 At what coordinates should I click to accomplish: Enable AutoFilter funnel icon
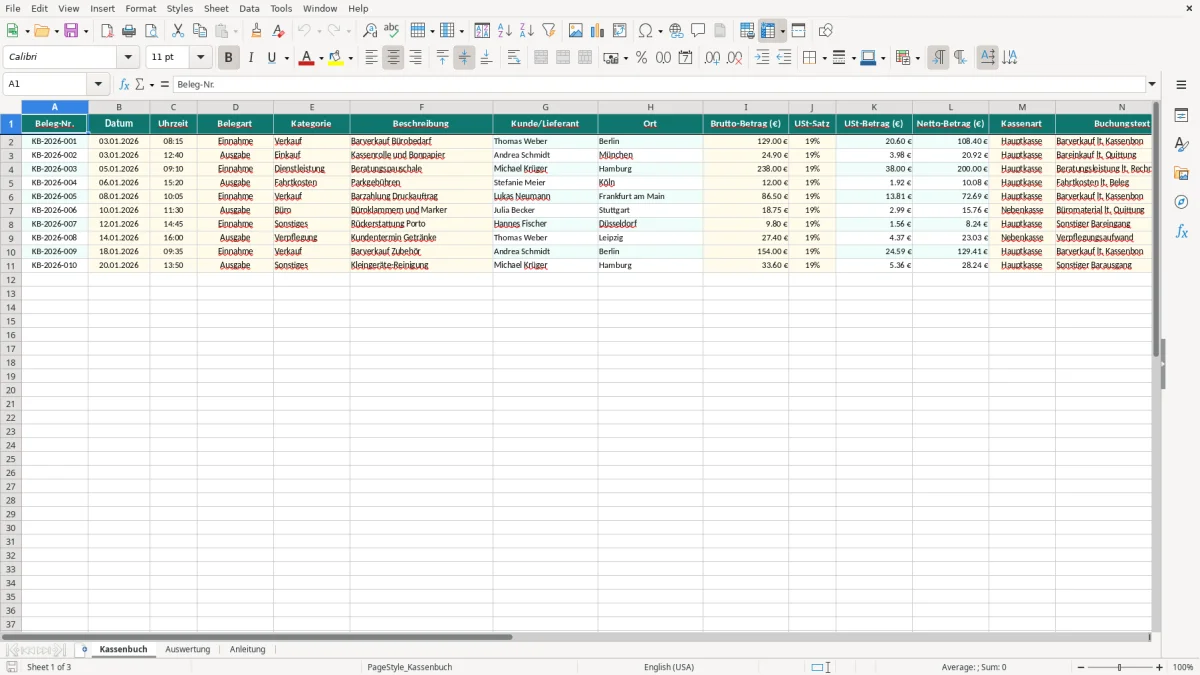point(549,31)
